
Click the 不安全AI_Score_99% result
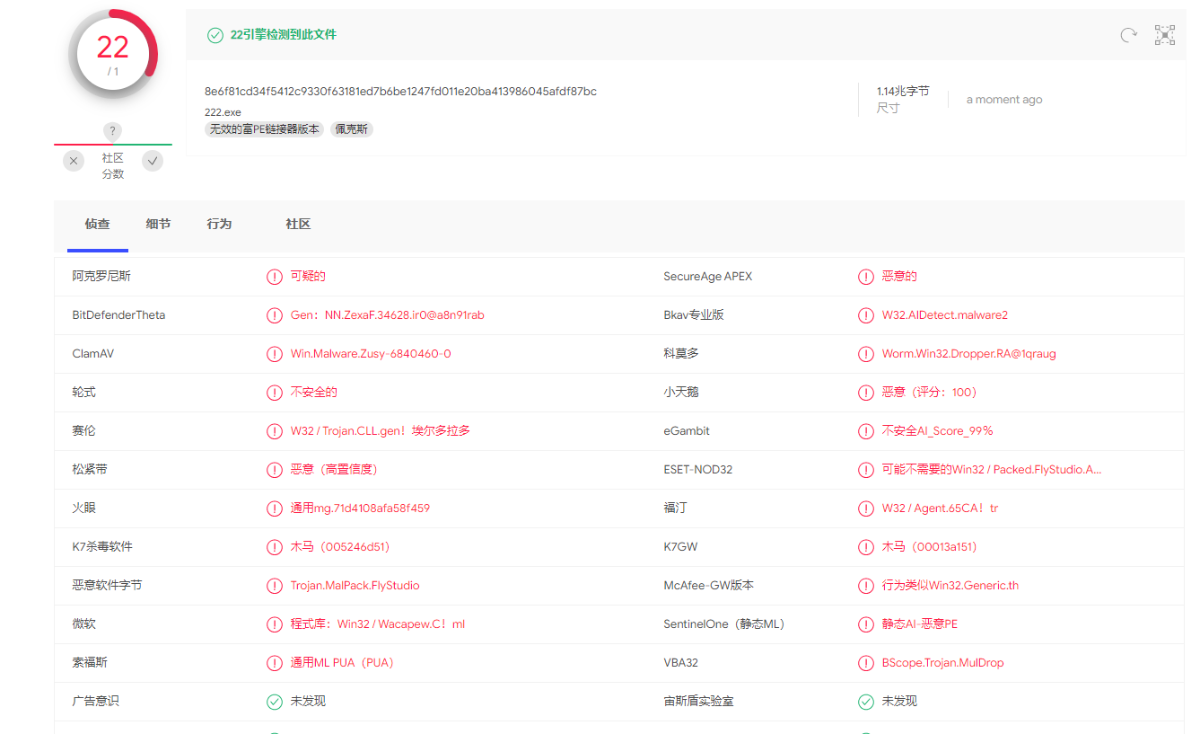coord(937,431)
